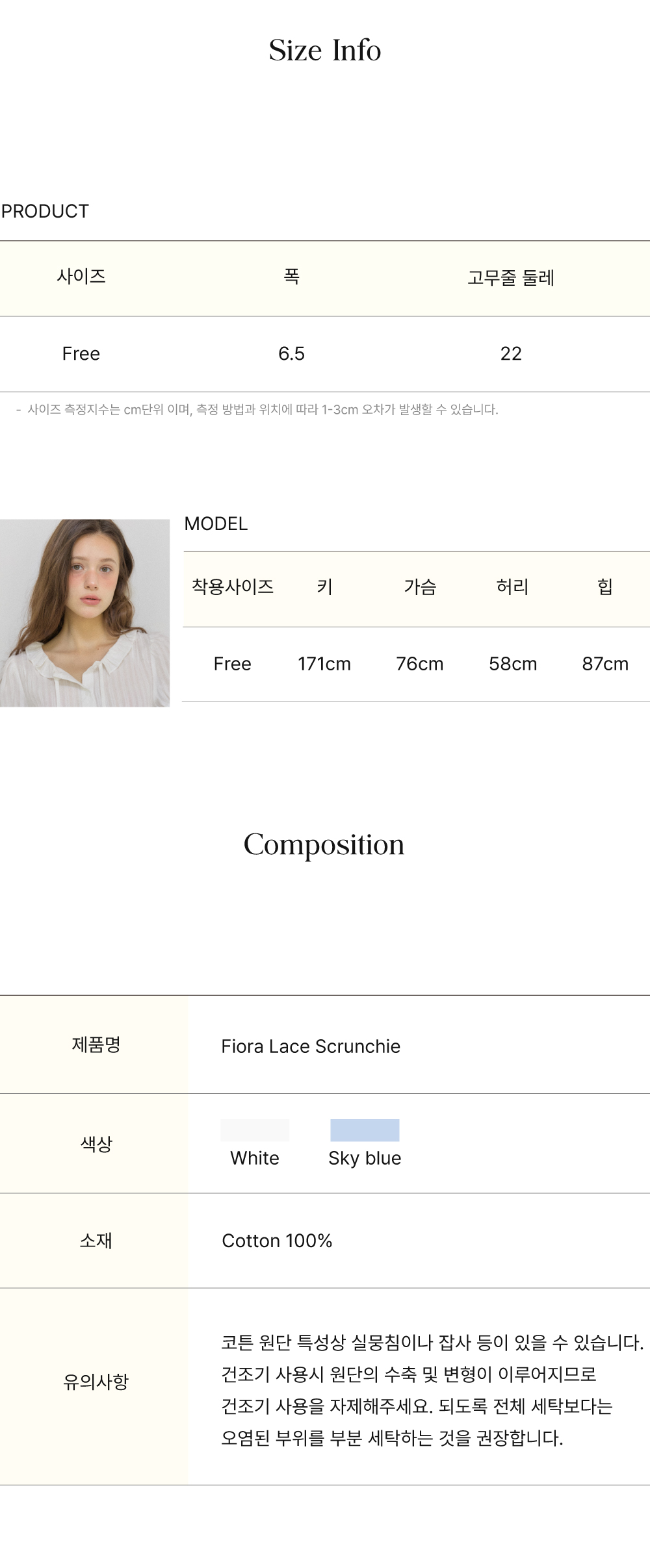
Task: Select the 색상 row label
Action: (x=96, y=1143)
